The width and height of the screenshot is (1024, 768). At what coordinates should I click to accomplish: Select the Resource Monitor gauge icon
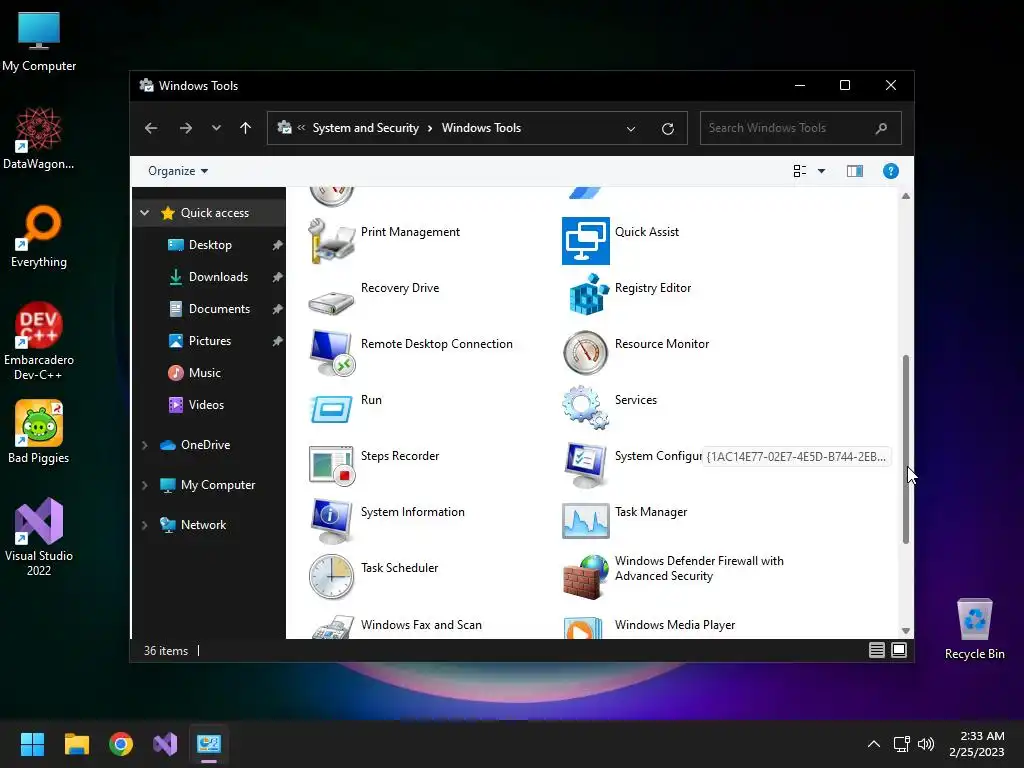pos(585,353)
